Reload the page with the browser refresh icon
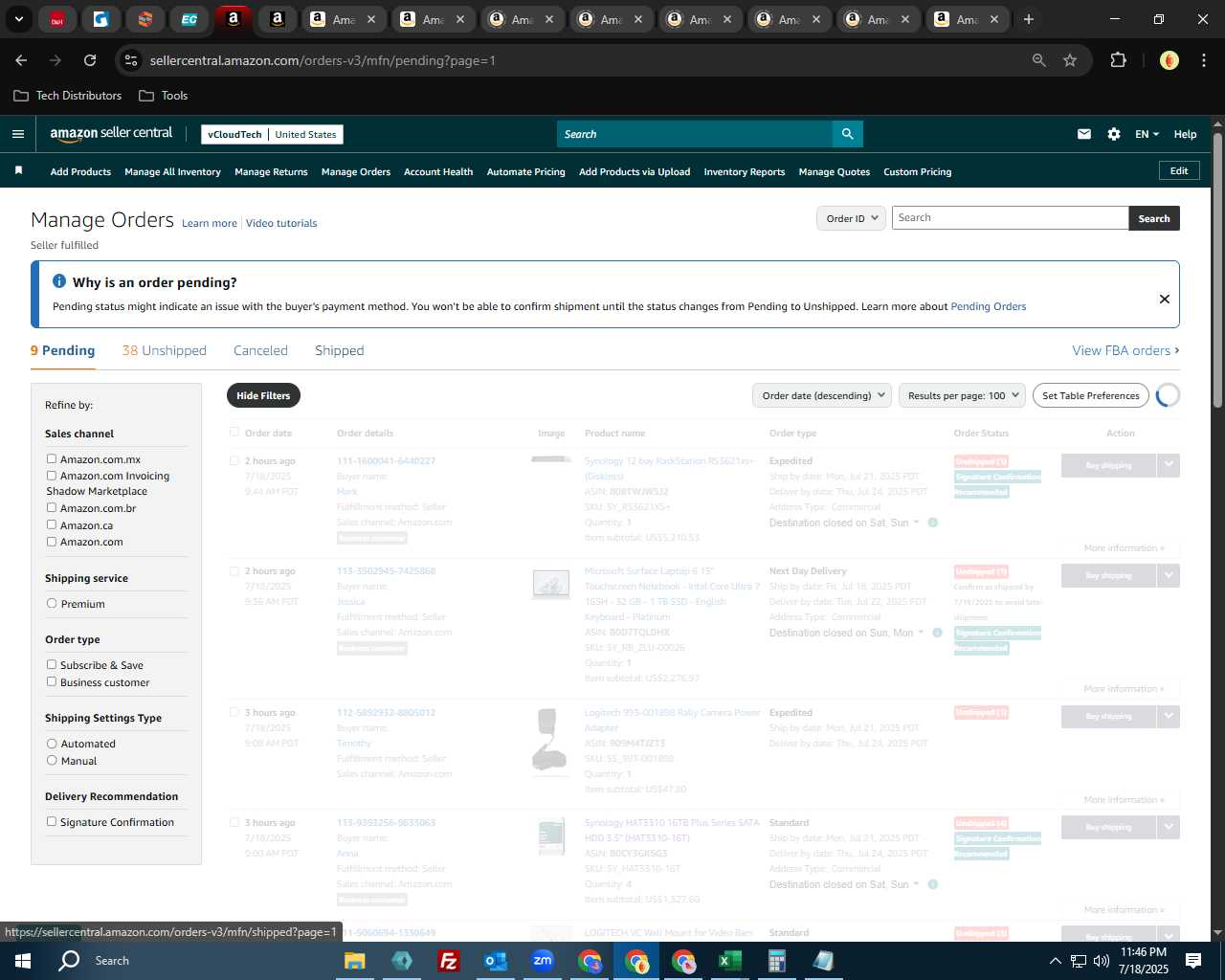 coord(90,60)
